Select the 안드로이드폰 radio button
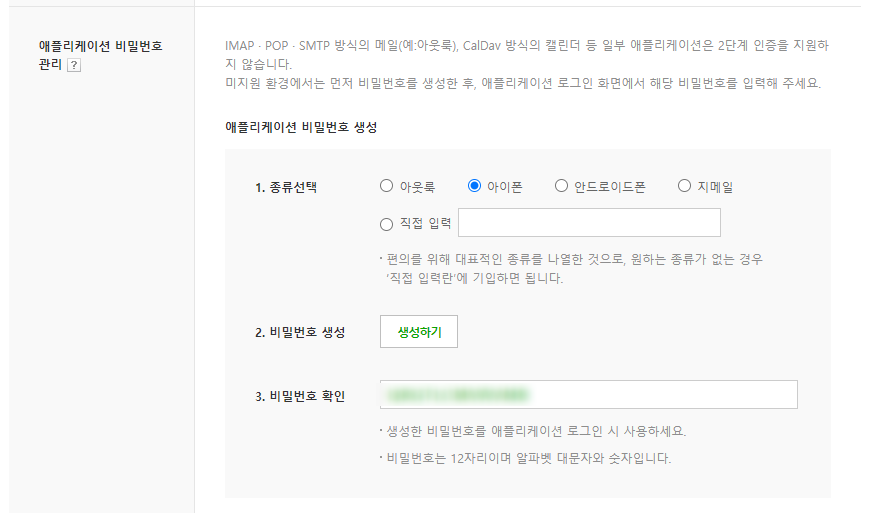875x513 pixels. click(x=561, y=186)
